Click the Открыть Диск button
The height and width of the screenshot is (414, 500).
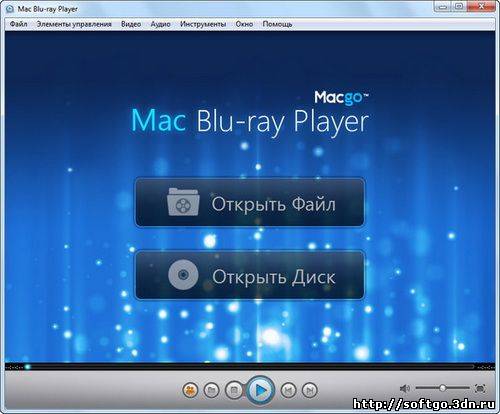click(250, 275)
